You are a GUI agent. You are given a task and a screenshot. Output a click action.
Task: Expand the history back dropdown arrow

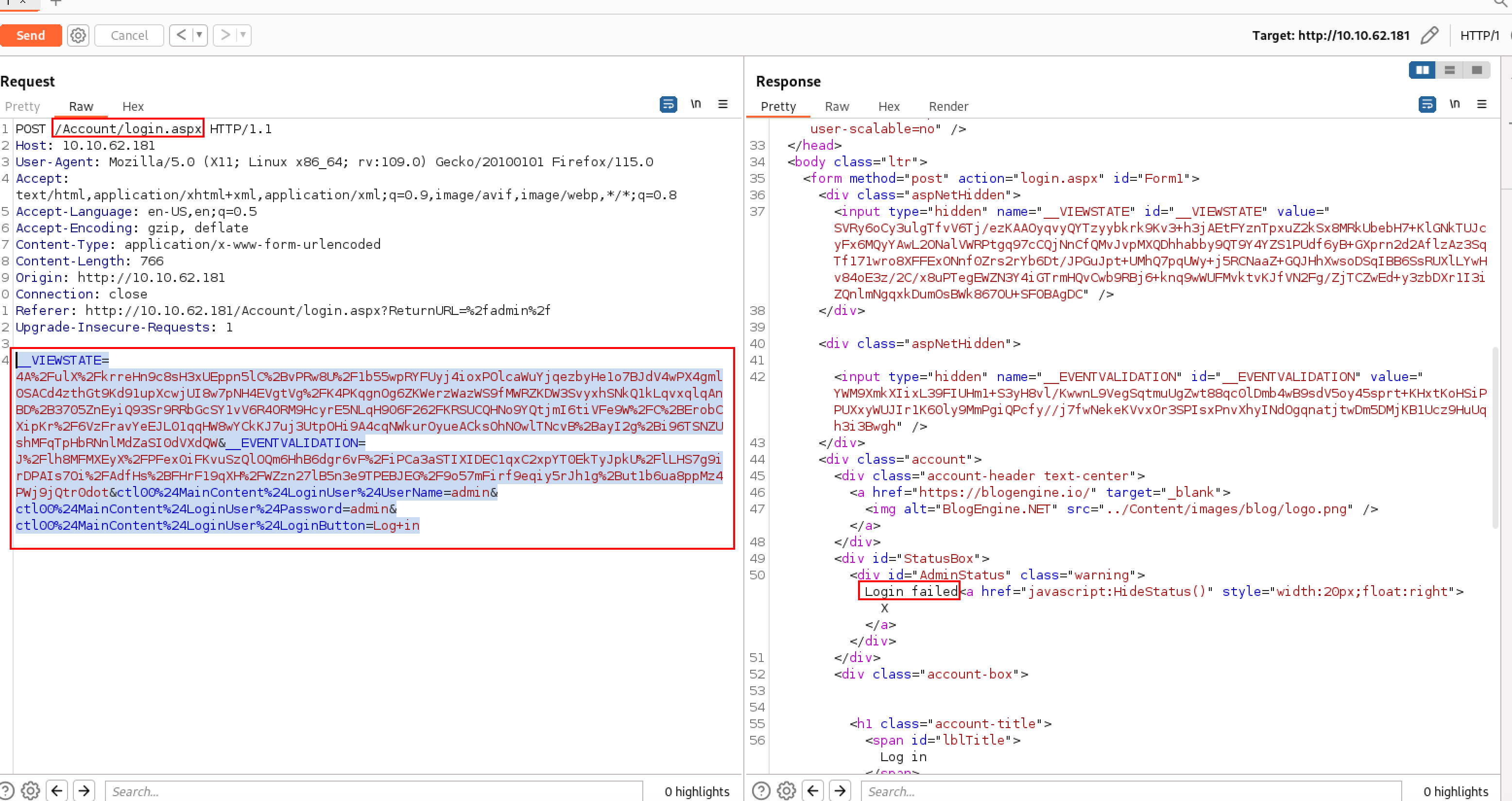pyautogui.click(x=200, y=35)
